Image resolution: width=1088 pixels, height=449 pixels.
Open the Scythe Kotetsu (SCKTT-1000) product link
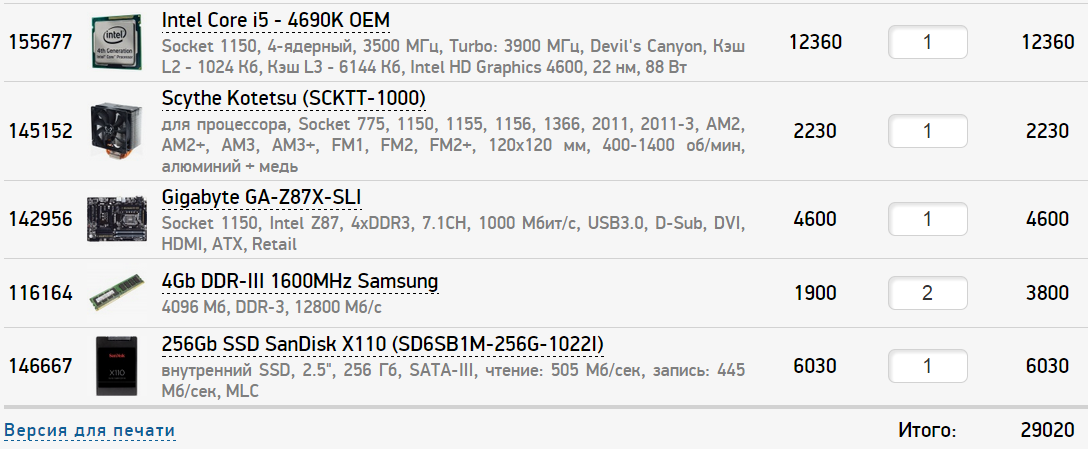pos(294,98)
